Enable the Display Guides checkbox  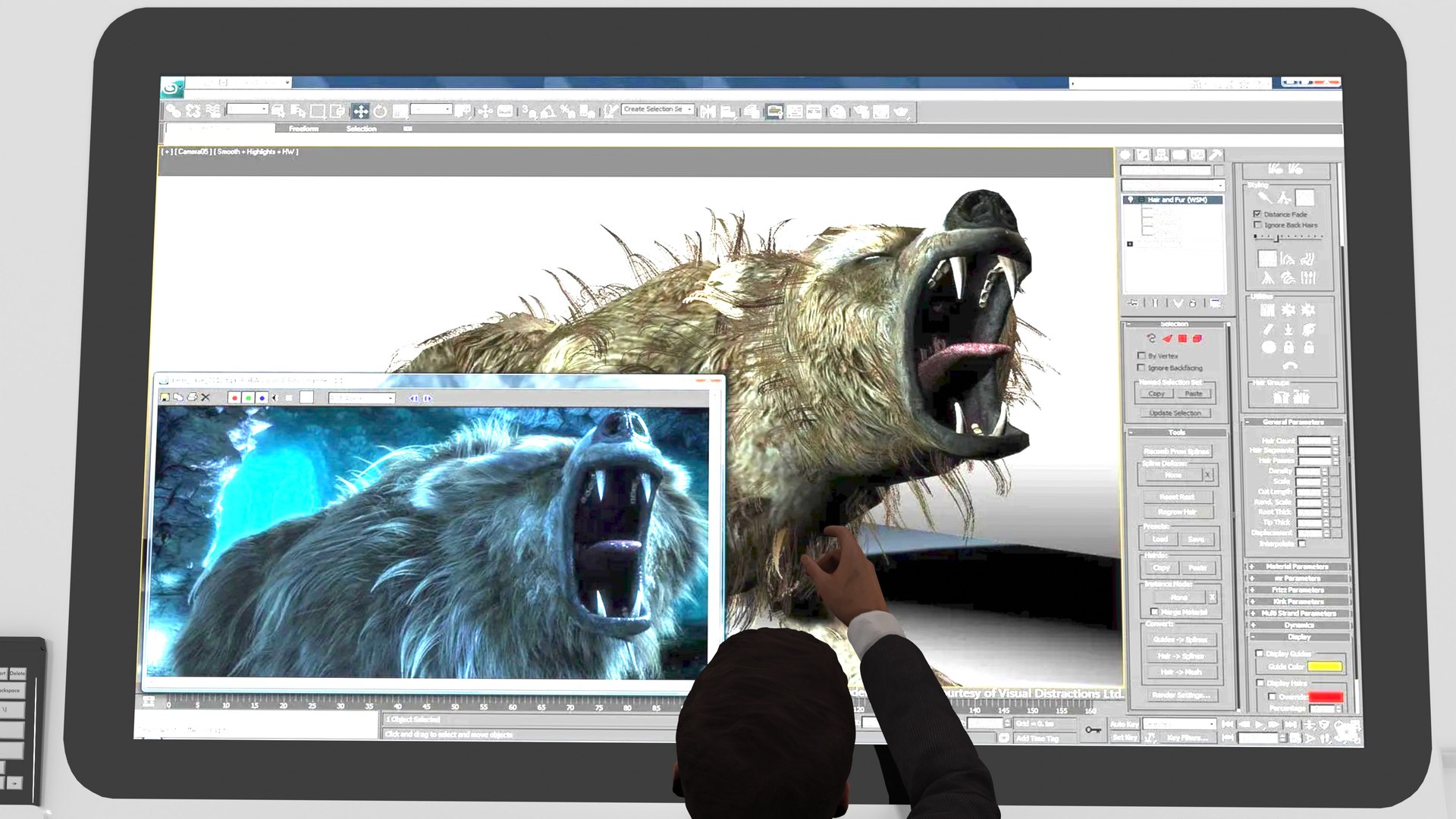click(x=1260, y=653)
